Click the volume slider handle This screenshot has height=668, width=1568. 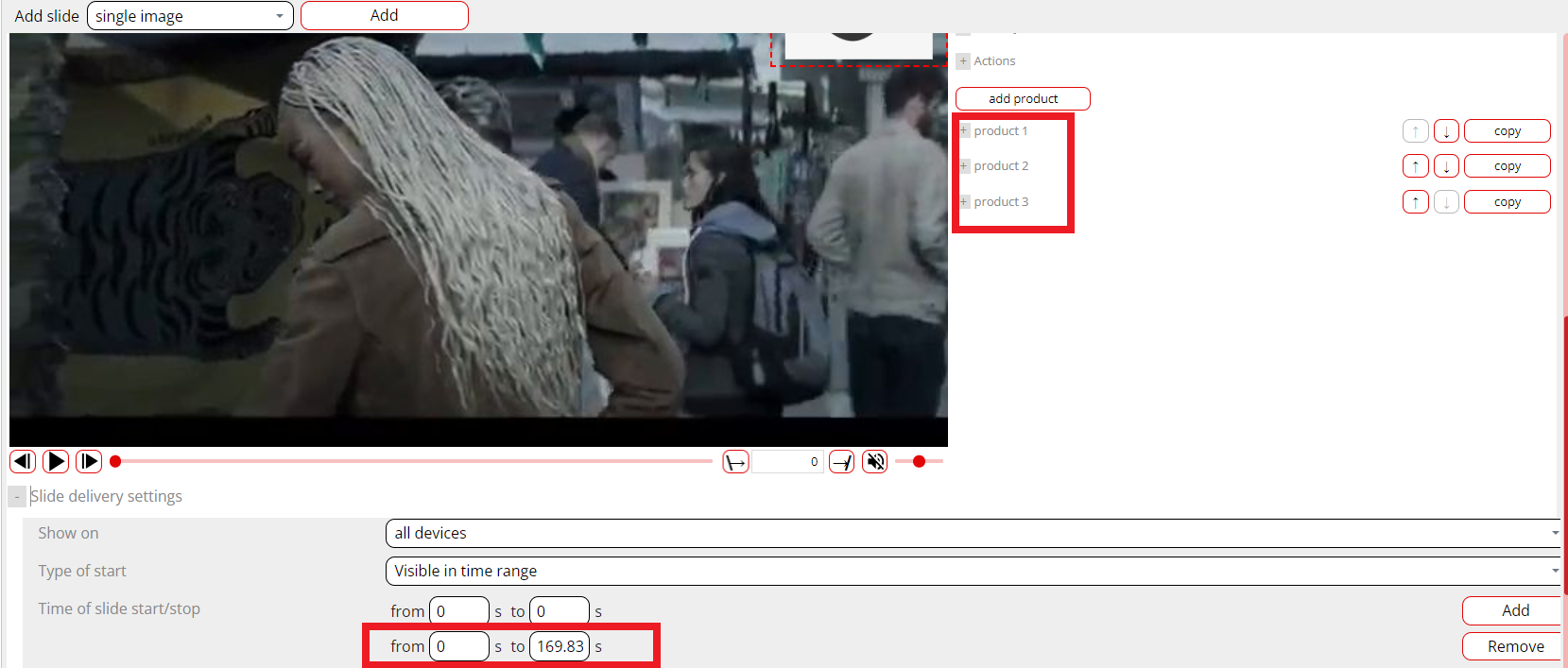tap(919, 462)
